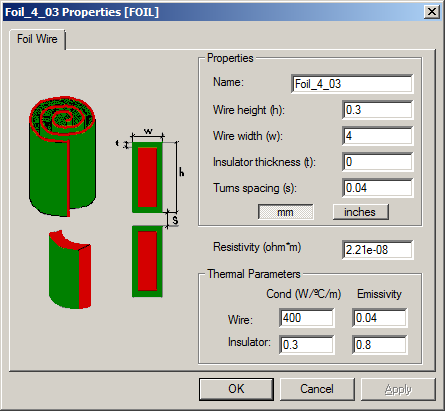
Task: Click the Wire height (h) field
Action: pyautogui.click(x=378, y=110)
